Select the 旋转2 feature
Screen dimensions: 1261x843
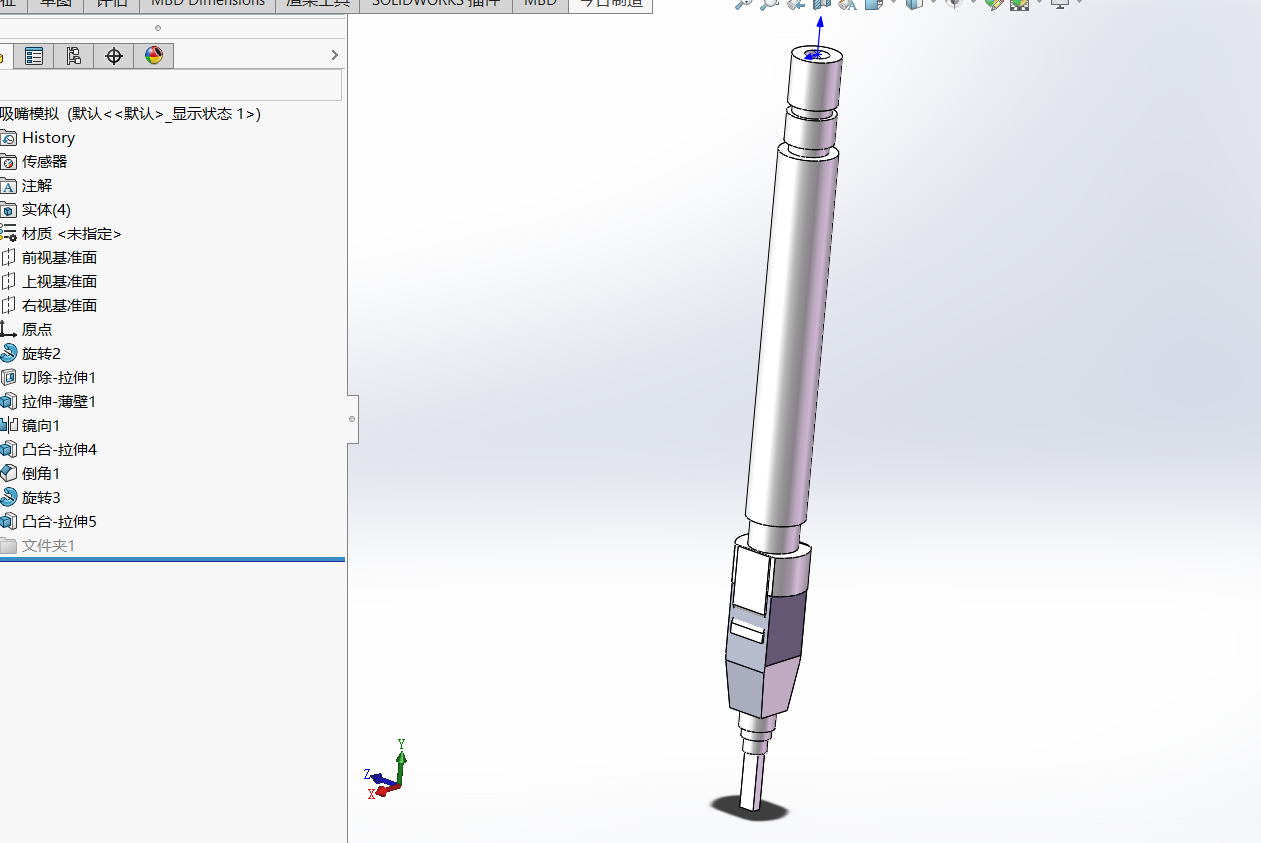(41, 354)
